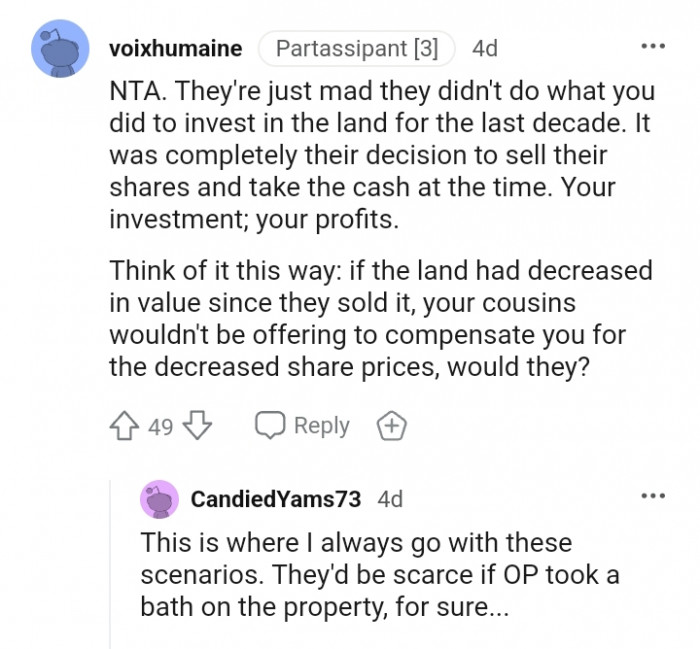Collapse the reply thread using the vertical line
The height and width of the screenshot is (649, 700).
111,560
